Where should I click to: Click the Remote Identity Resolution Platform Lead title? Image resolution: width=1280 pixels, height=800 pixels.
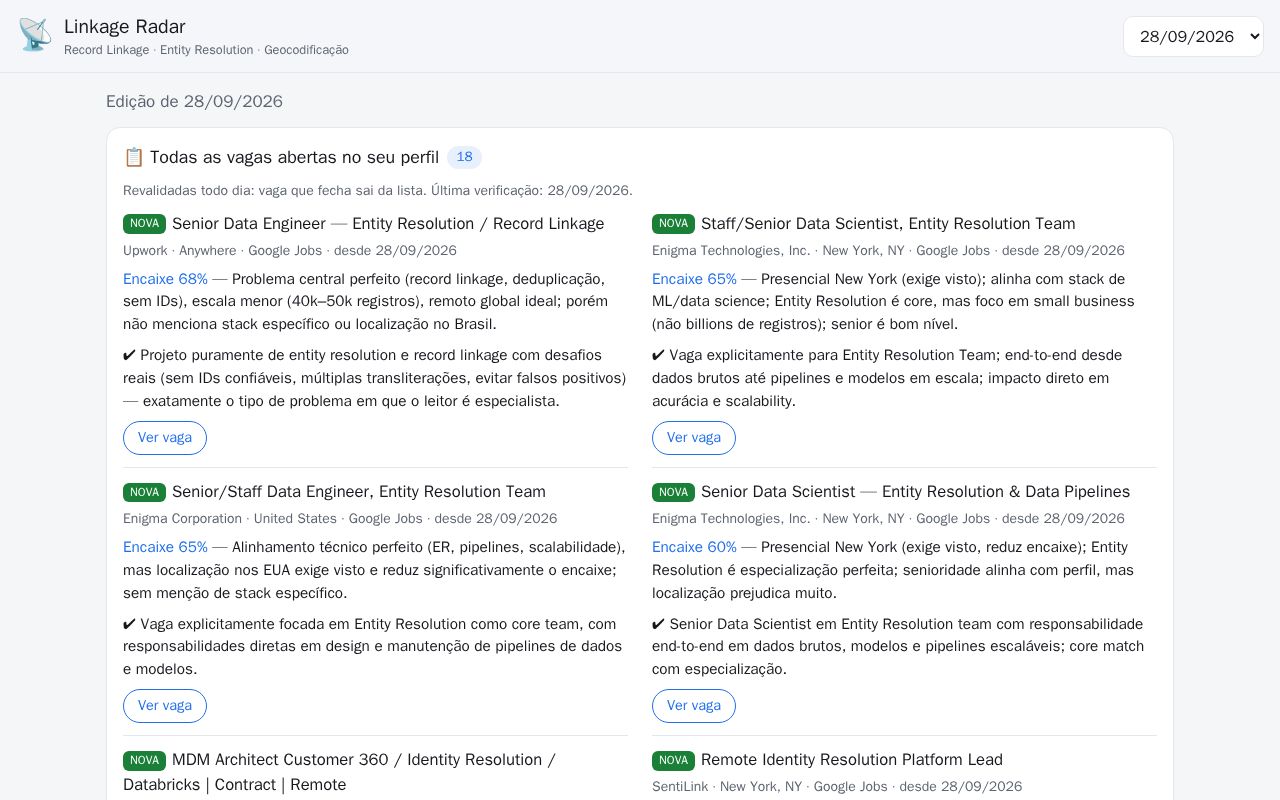pyautogui.click(x=852, y=759)
